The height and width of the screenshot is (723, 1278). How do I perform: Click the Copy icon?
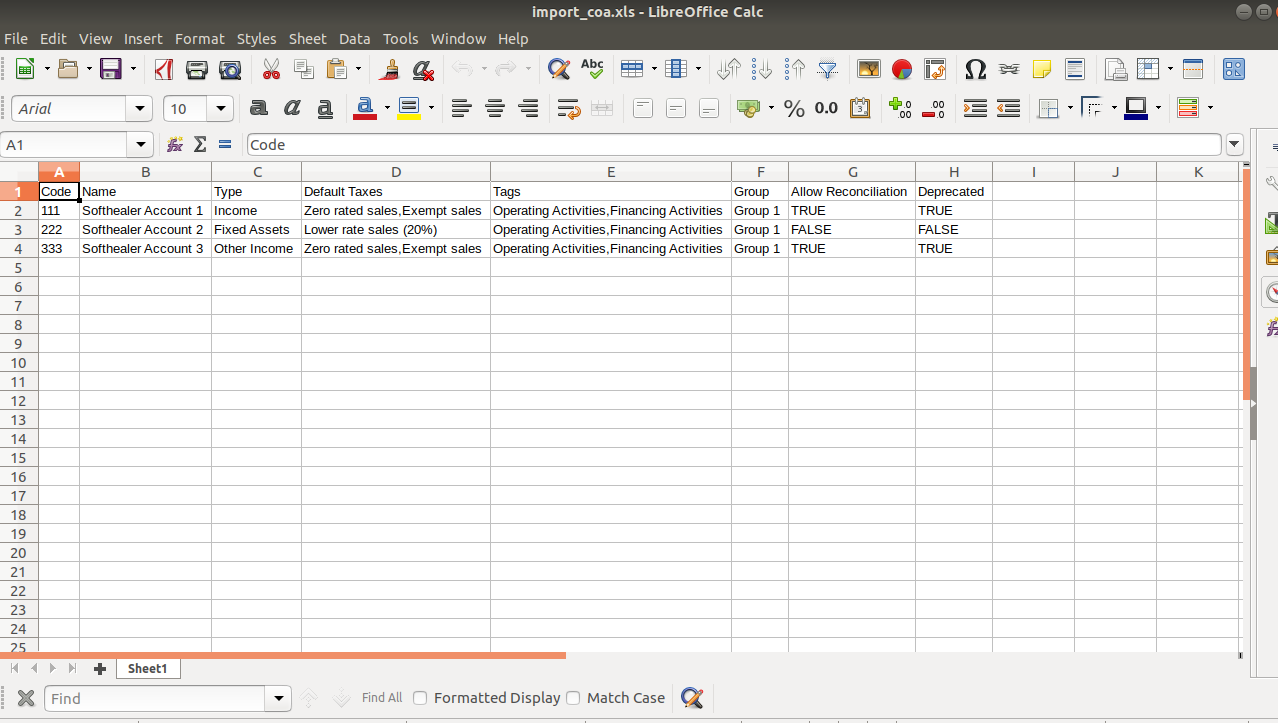click(304, 69)
